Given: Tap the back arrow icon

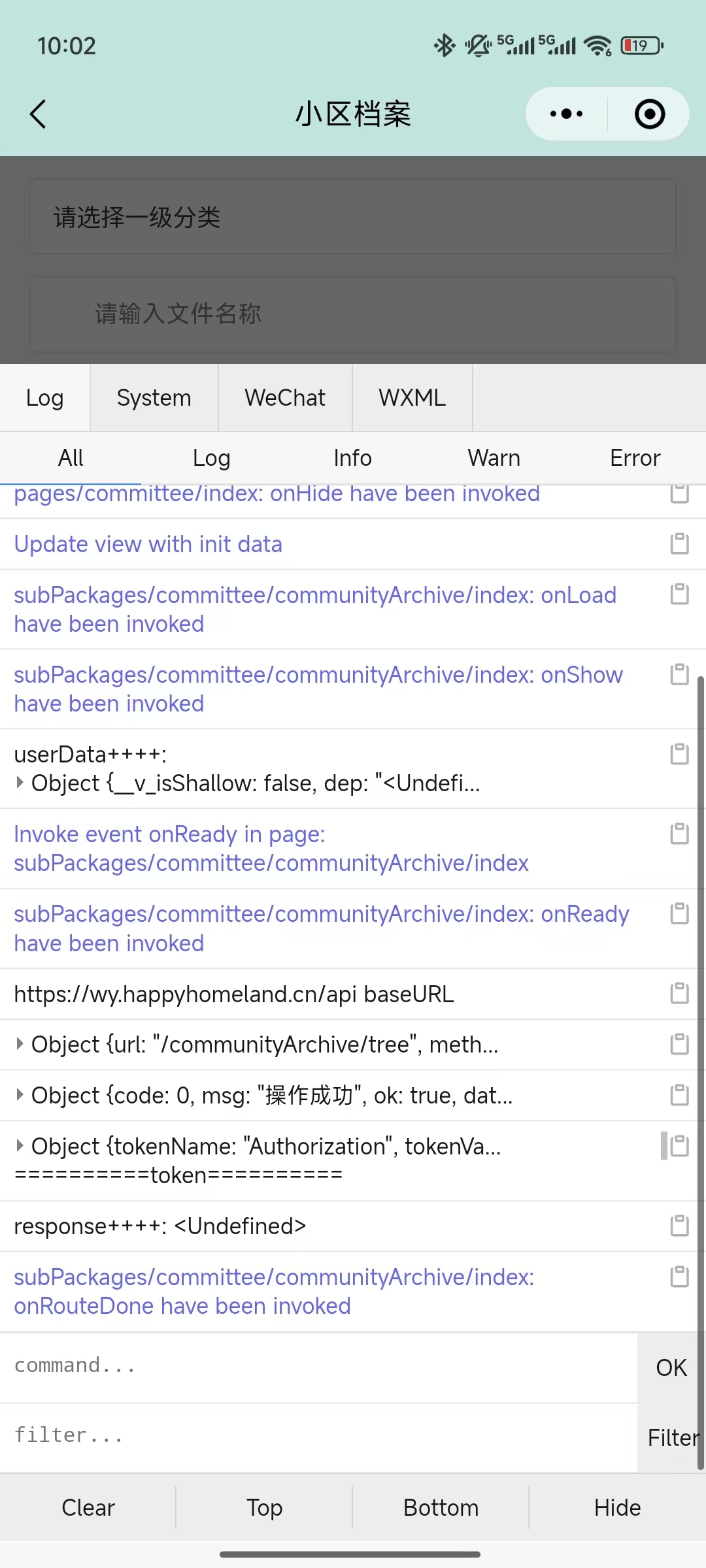Looking at the screenshot, I should click(x=37, y=113).
